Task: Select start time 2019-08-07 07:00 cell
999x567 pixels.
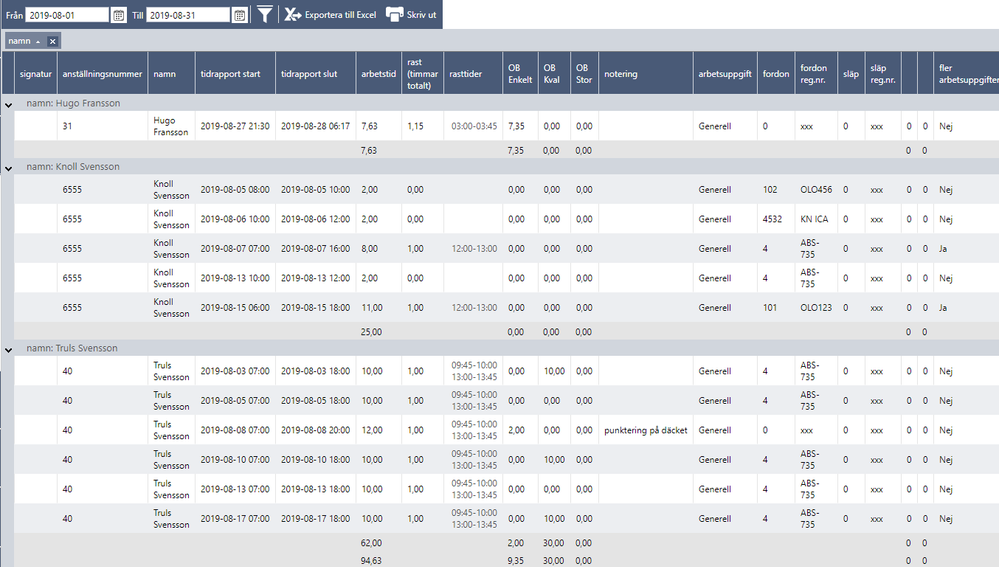Action: pos(235,248)
